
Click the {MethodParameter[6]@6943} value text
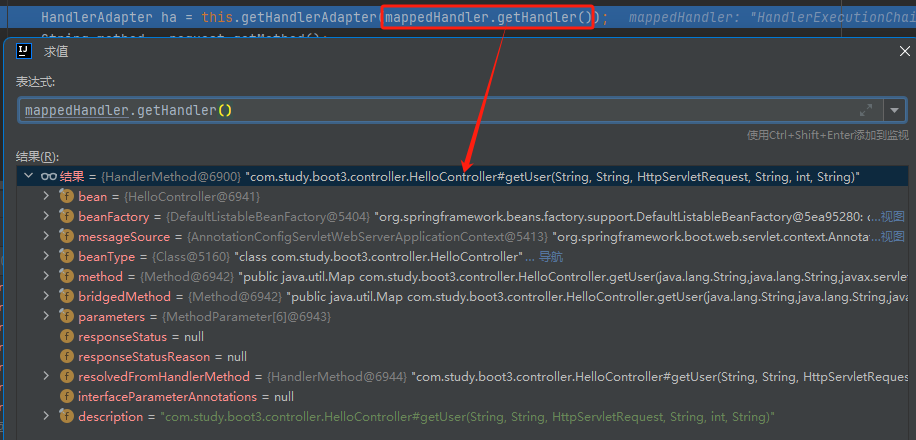tap(246, 317)
